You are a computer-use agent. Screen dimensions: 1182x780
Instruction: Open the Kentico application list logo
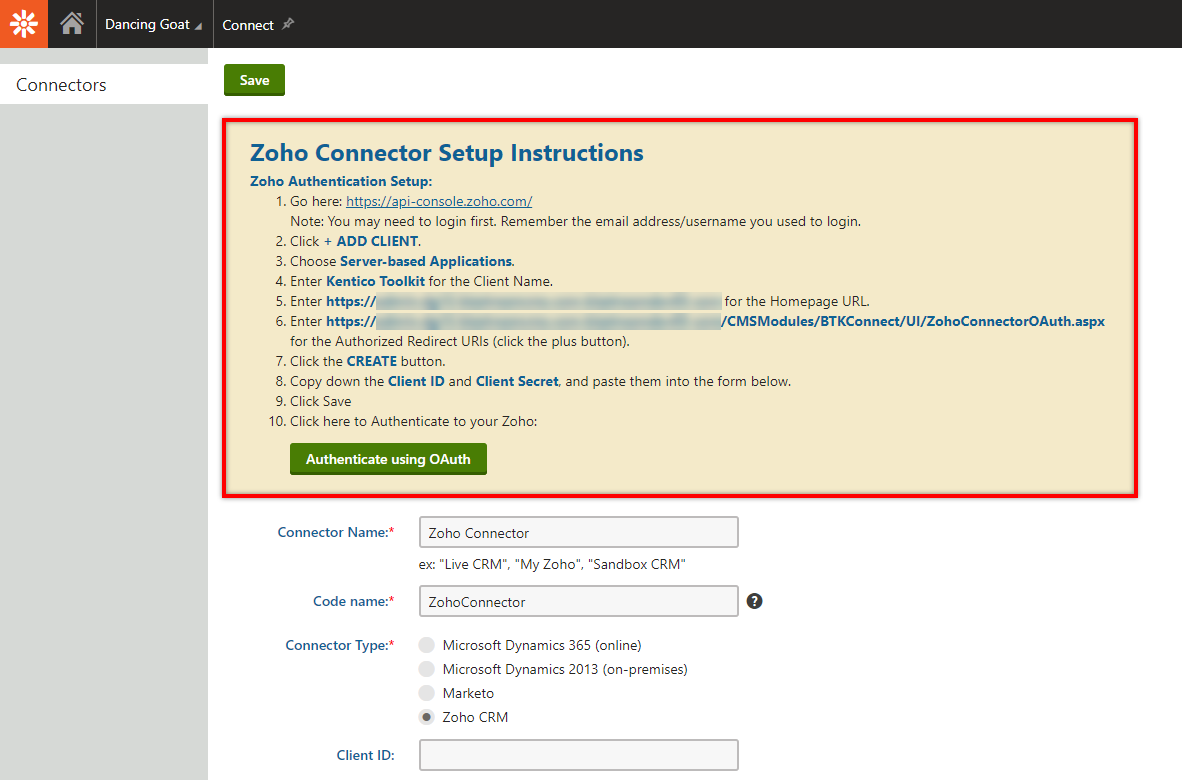point(24,24)
